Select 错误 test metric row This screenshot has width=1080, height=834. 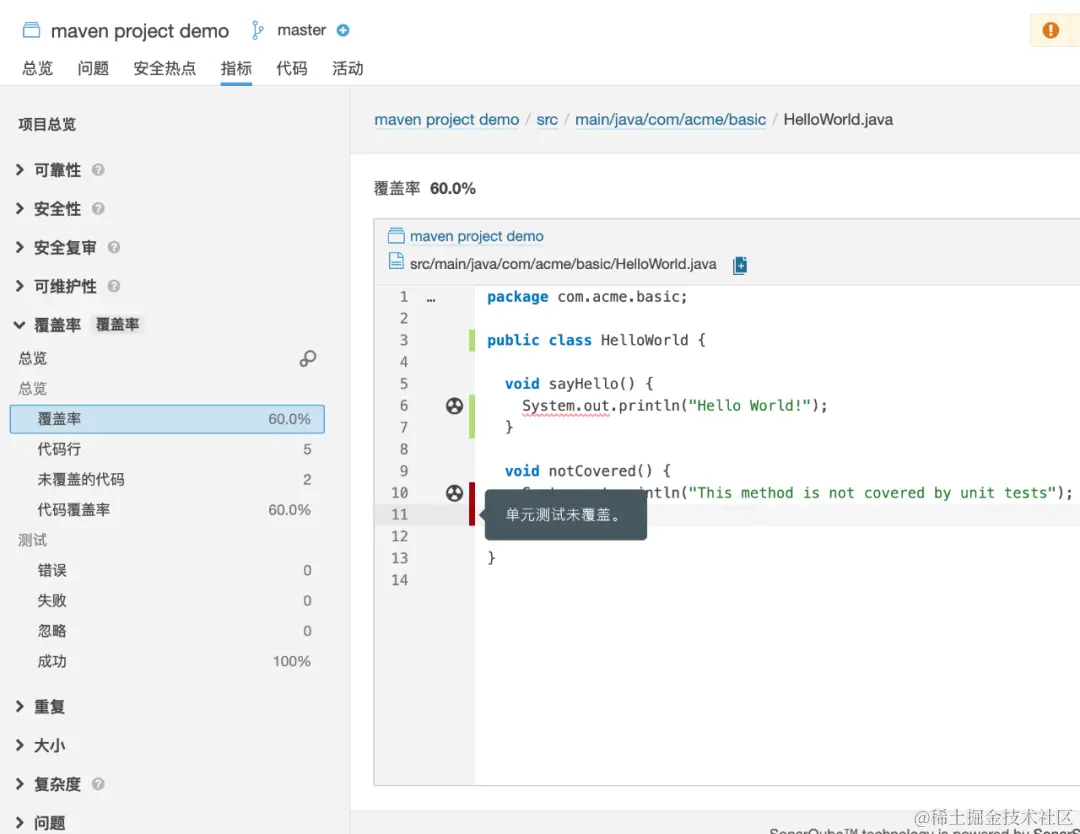coord(167,570)
